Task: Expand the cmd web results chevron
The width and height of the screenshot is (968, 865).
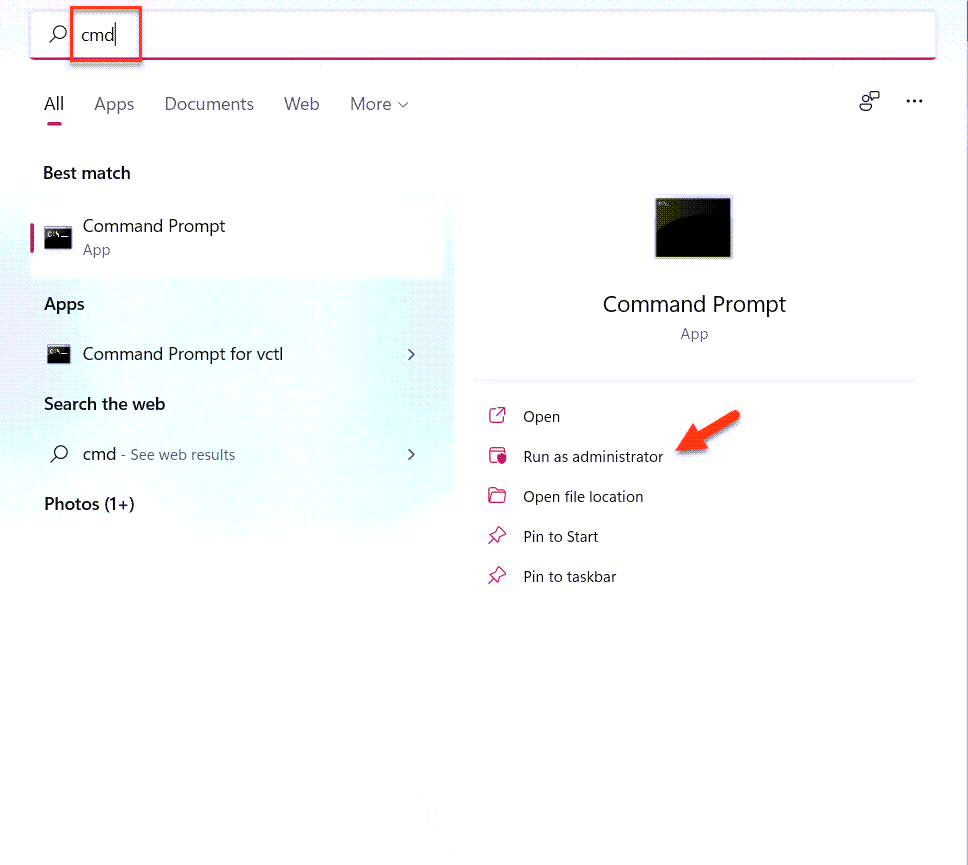Action: tap(412, 454)
